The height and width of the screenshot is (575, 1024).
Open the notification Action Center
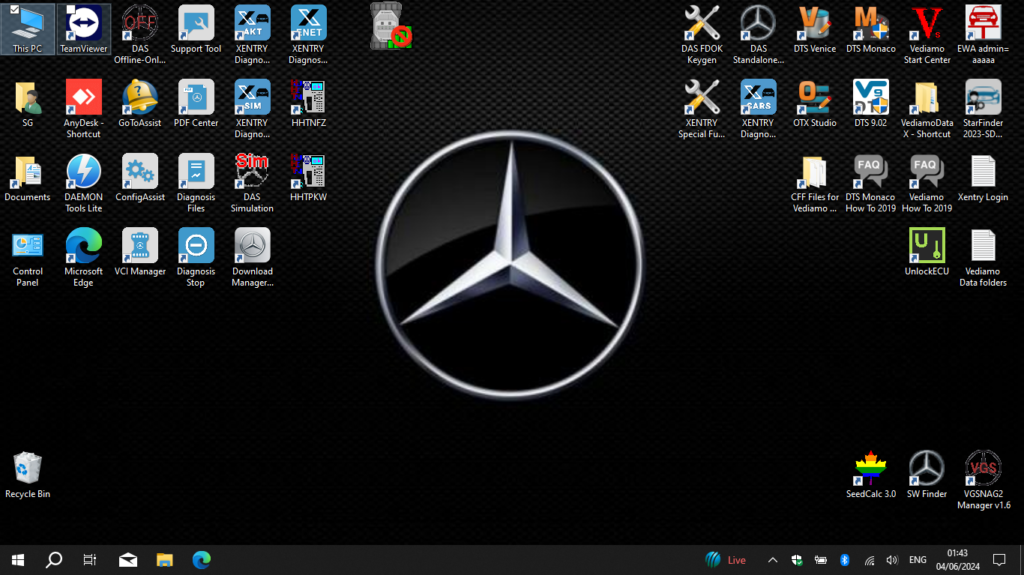click(998, 560)
